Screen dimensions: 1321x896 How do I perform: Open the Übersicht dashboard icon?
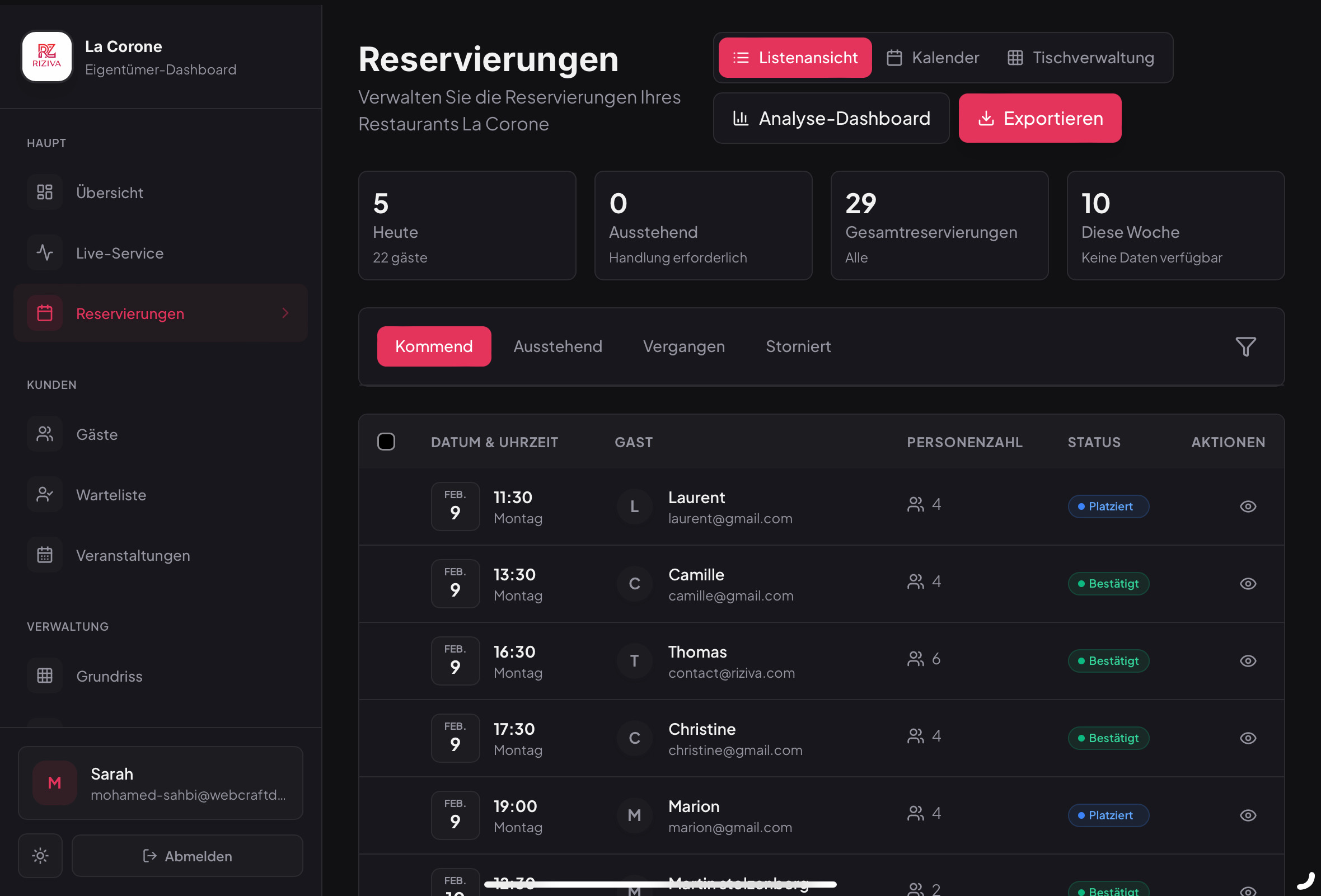[x=45, y=193]
